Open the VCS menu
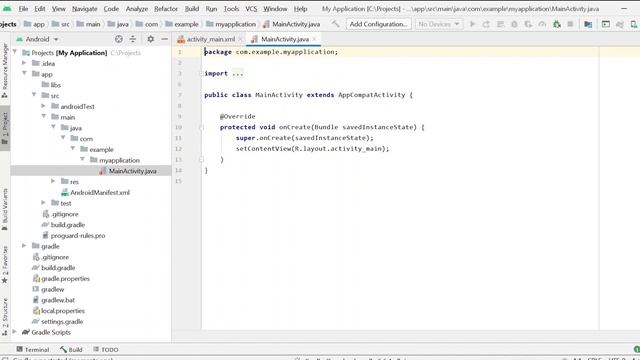Screen dimensions: 640x360 251,9
